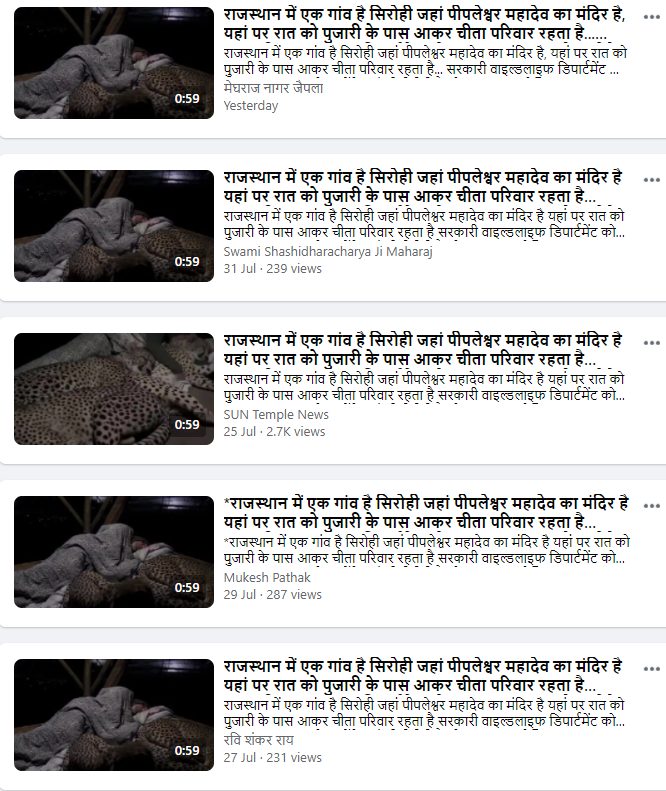Open the रवि शंकर राय profile link

click(x=258, y=740)
